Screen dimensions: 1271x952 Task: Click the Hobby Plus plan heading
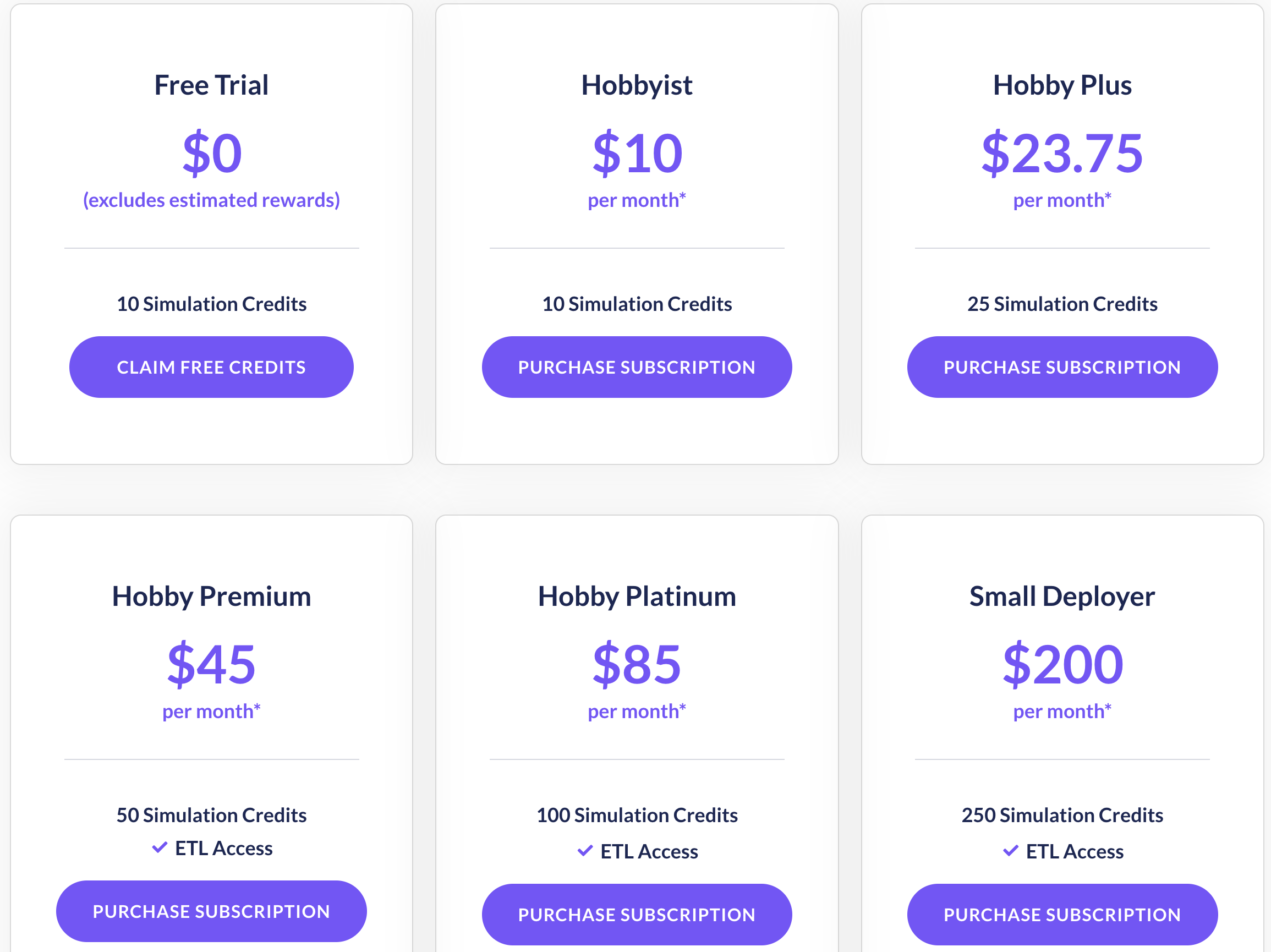tap(1062, 85)
